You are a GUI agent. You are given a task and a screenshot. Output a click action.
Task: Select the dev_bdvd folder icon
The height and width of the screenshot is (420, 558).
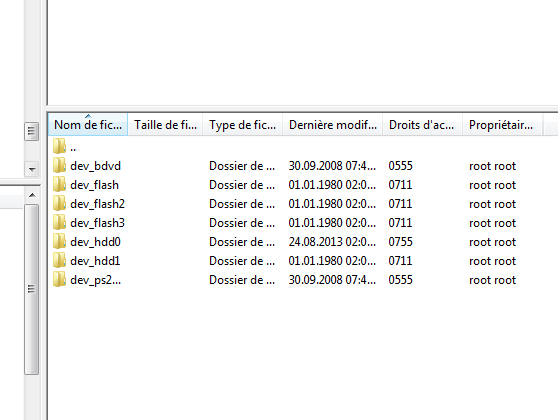(59, 166)
